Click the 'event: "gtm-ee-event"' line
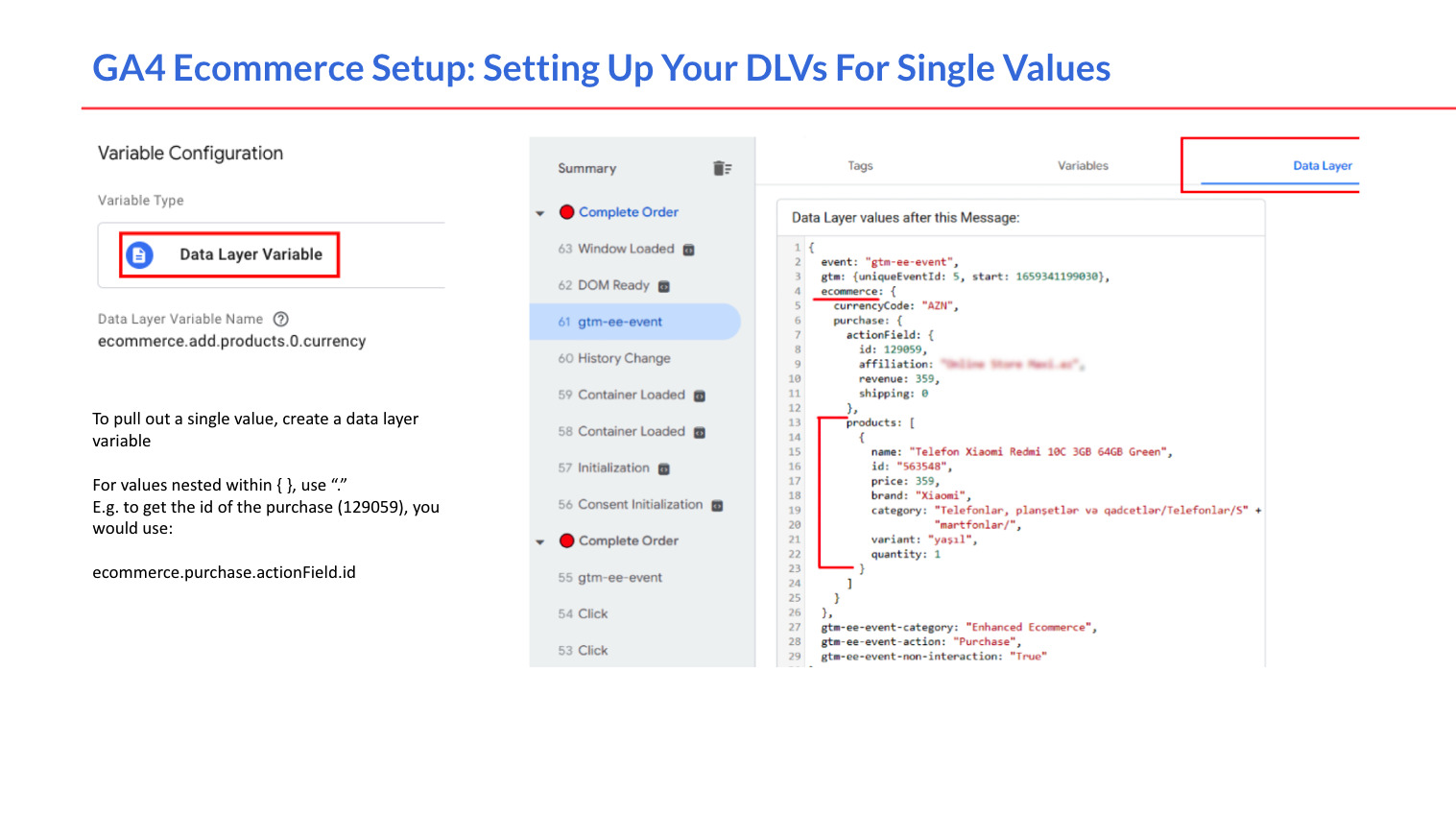The height and width of the screenshot is (816, 1456). [889, 261]
